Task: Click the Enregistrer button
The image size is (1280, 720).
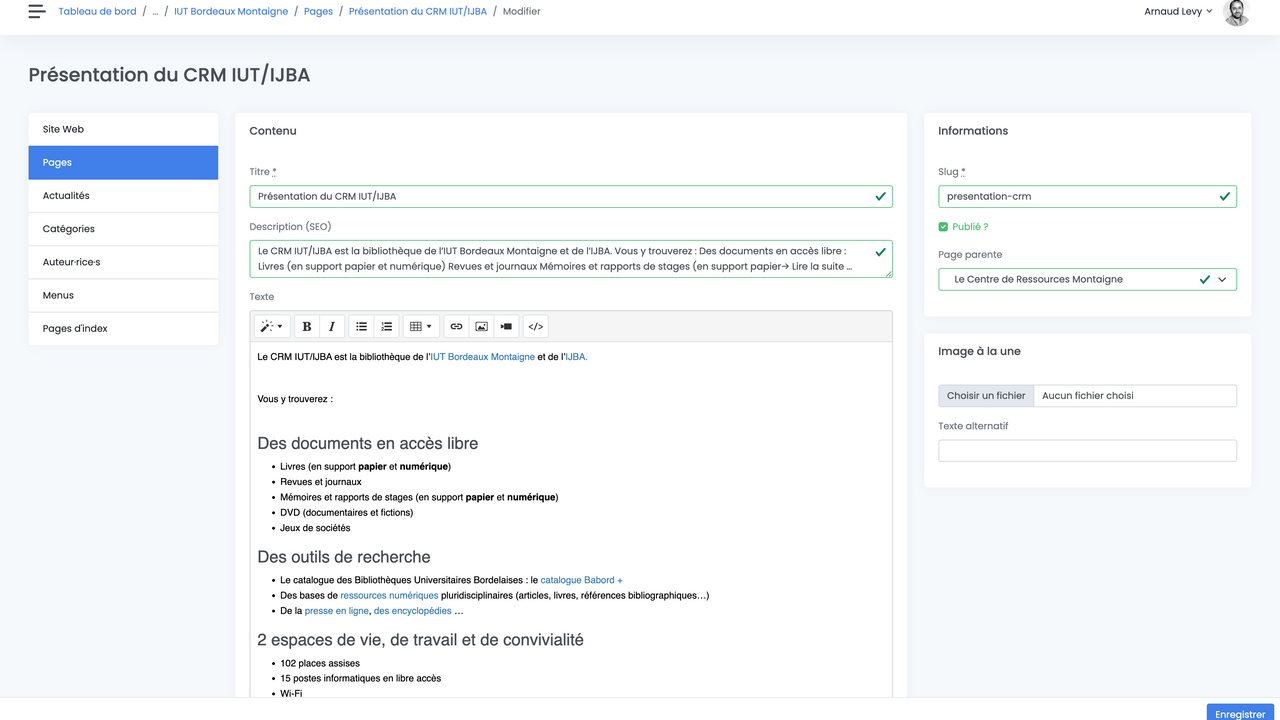Action: [x=1239, y=713]
